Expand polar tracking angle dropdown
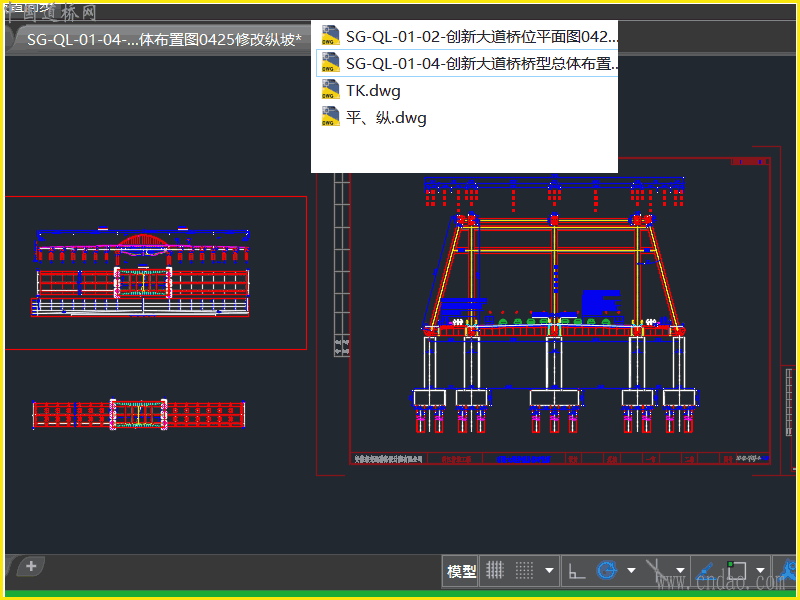The height and width of the screenshot is (600, 800). pos(631,572)
